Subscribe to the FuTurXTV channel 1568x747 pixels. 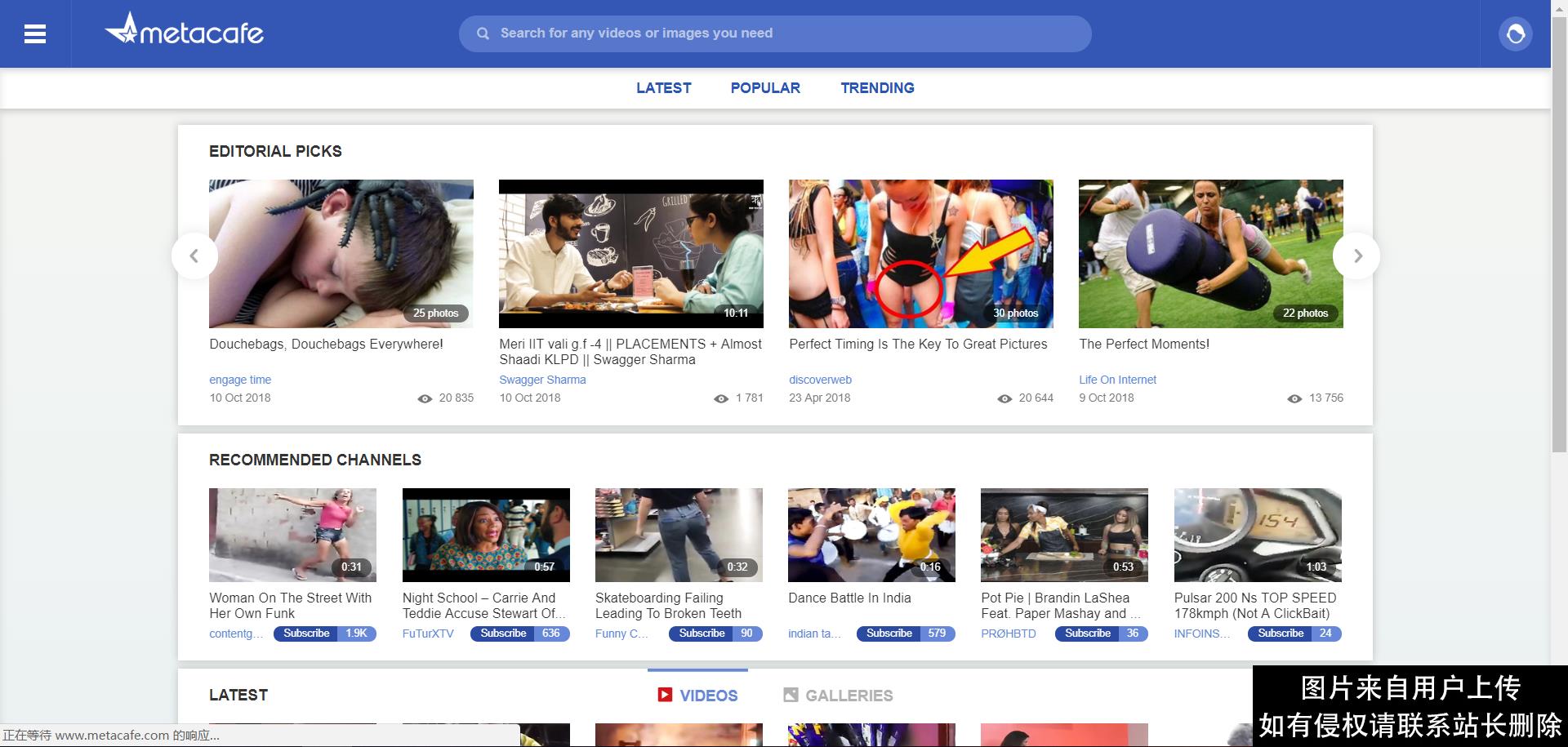tap(503, 634)
